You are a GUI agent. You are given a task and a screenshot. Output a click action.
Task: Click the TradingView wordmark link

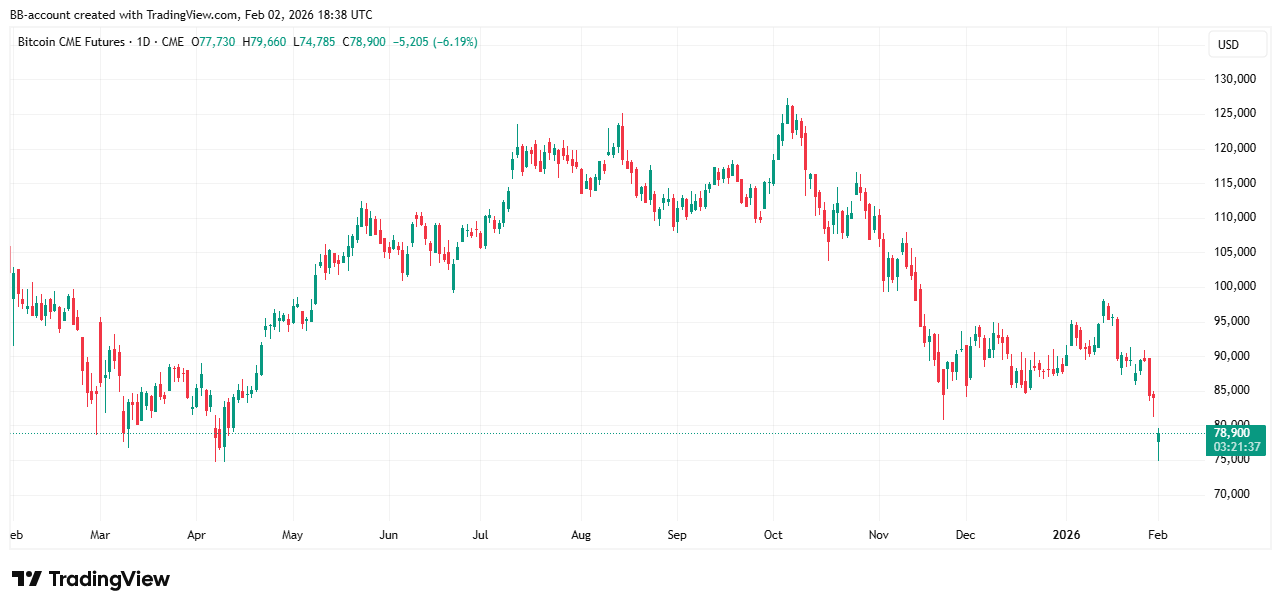109,579
